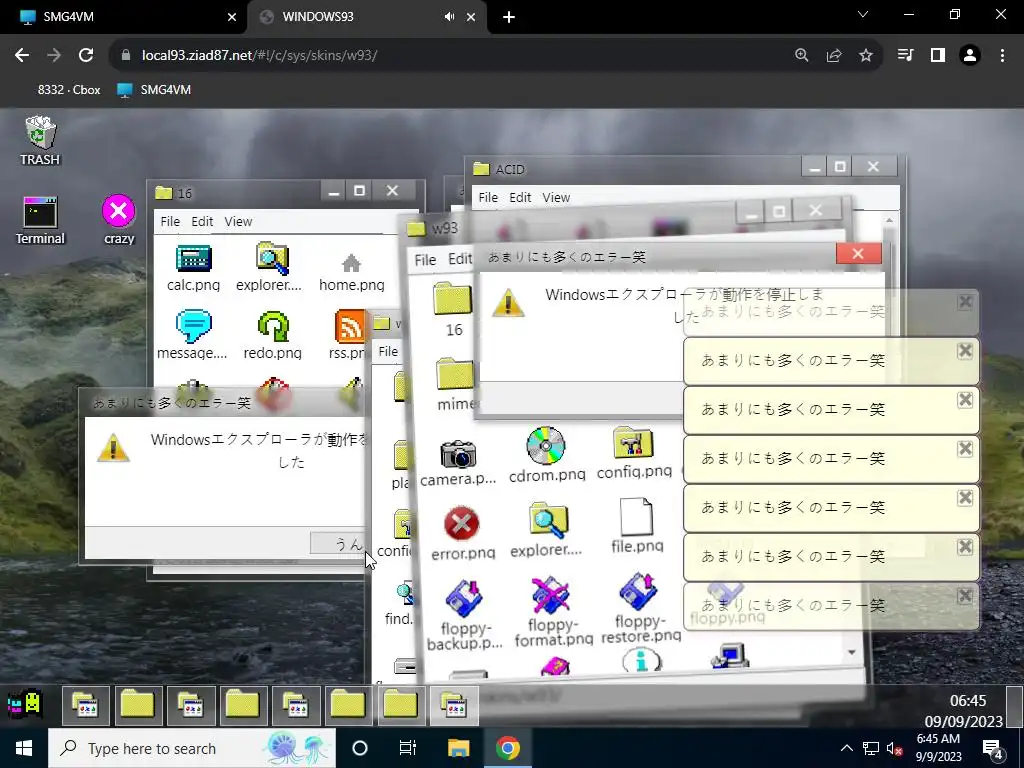Click the うん button in error dialog
Screen dimensions: 1024x768
click(x=339, y=543)
